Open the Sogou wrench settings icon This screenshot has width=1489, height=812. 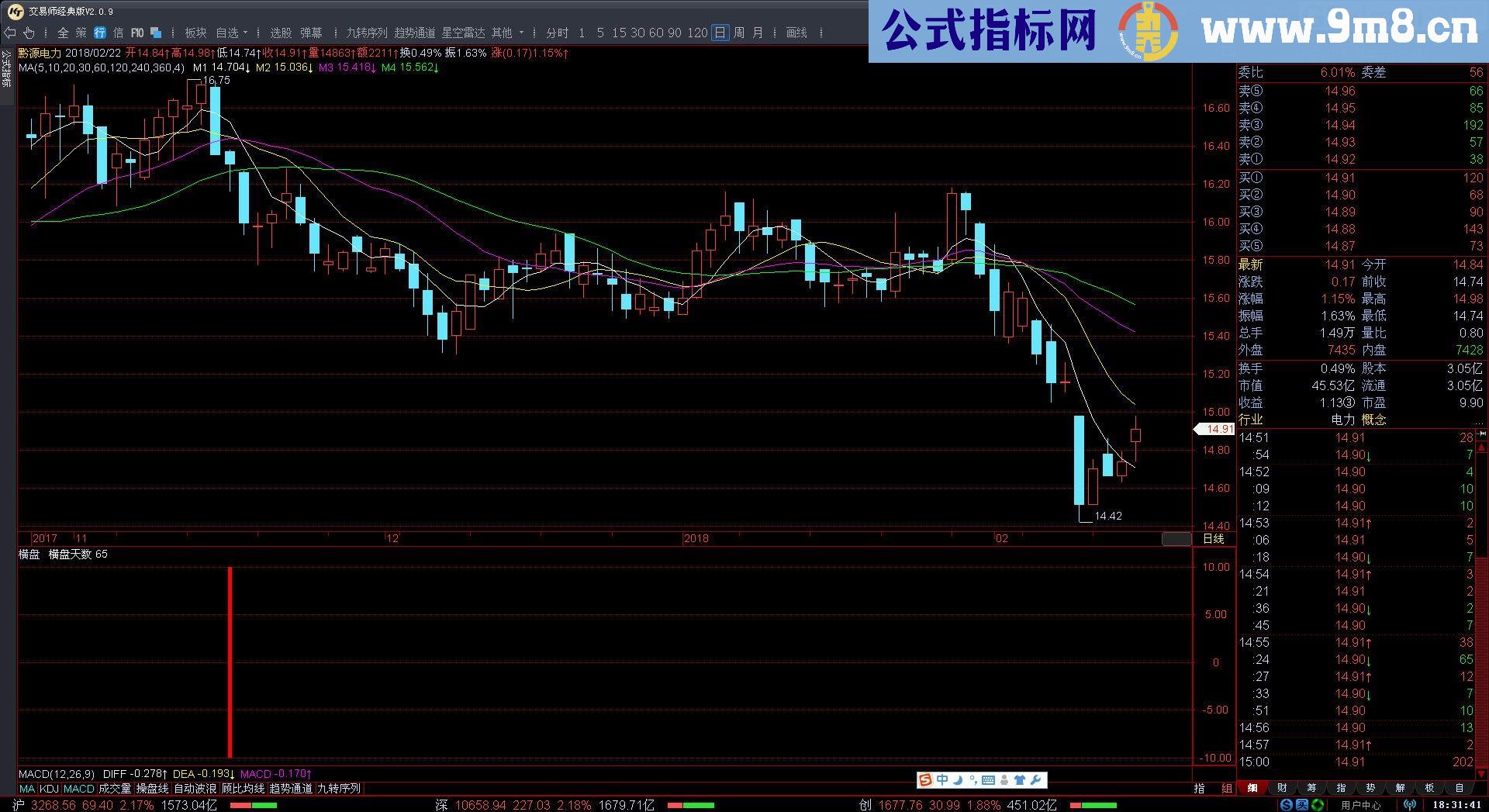1036,780
